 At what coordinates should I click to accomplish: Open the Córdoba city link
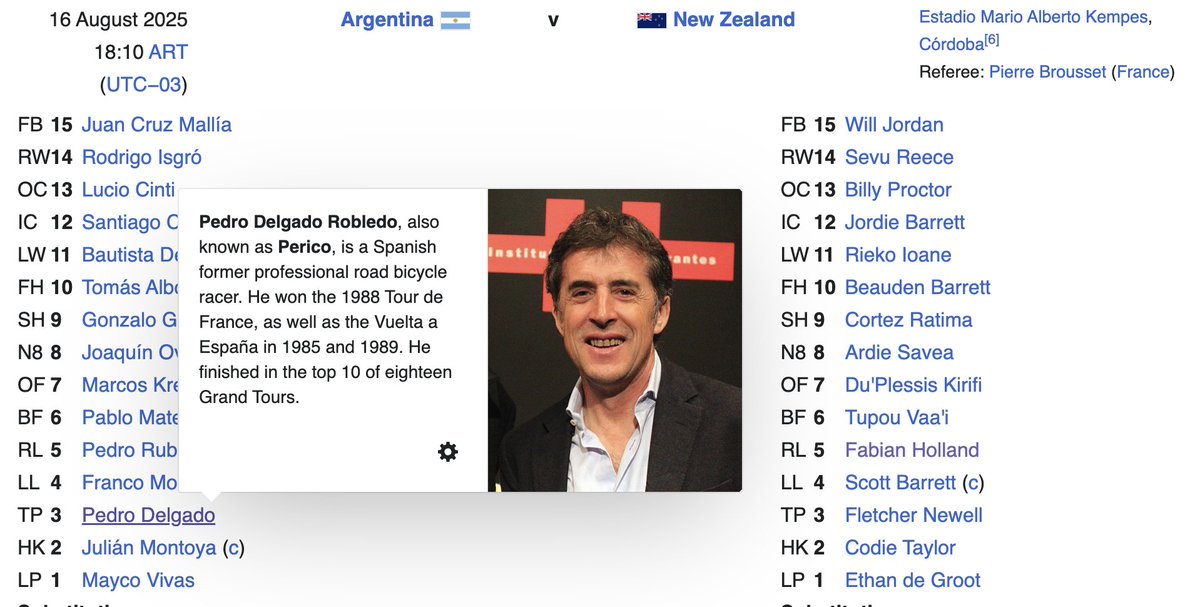pos(951,44)
